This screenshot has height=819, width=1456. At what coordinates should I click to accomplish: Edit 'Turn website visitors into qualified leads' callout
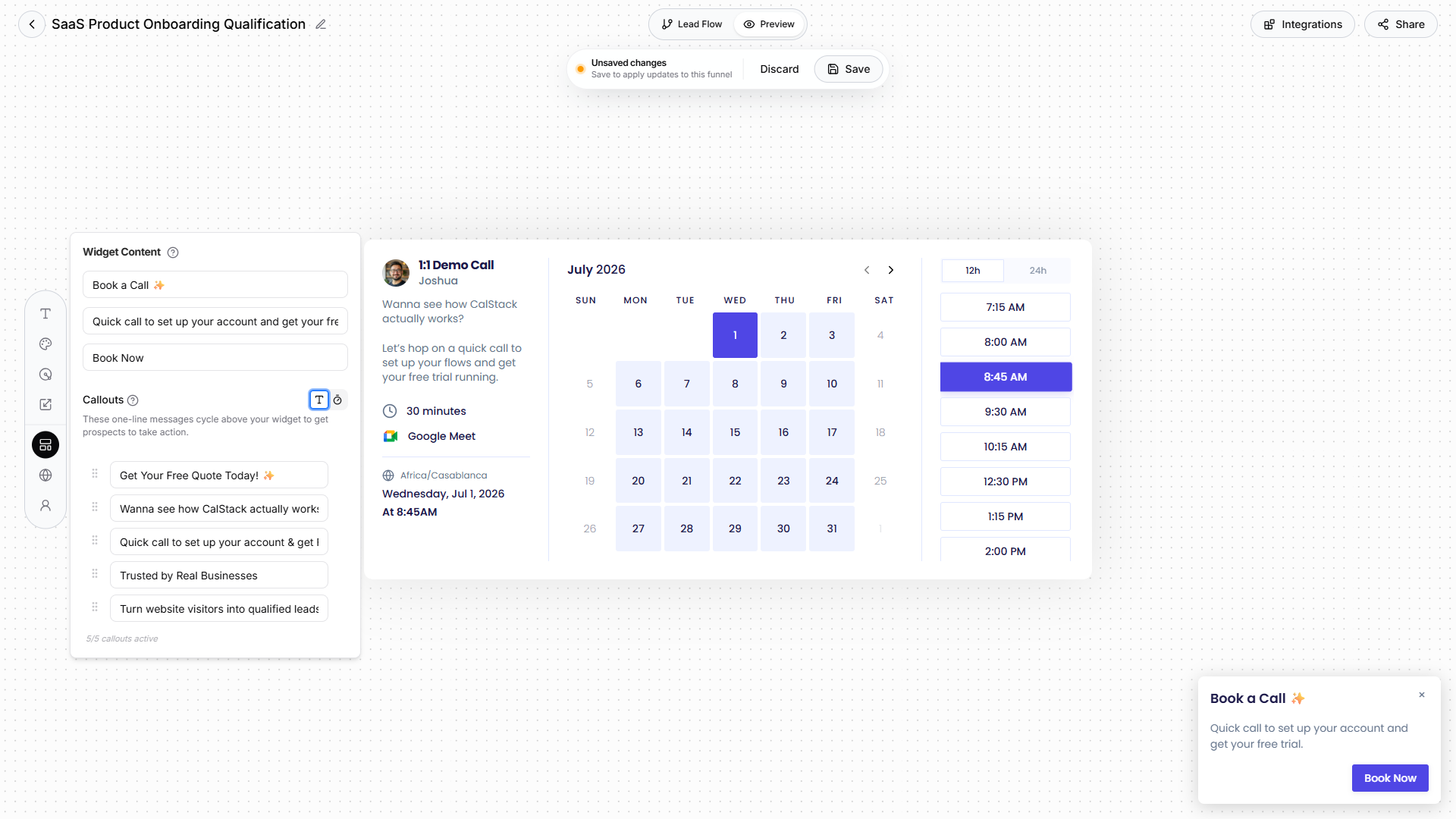[x=219, y=609]
